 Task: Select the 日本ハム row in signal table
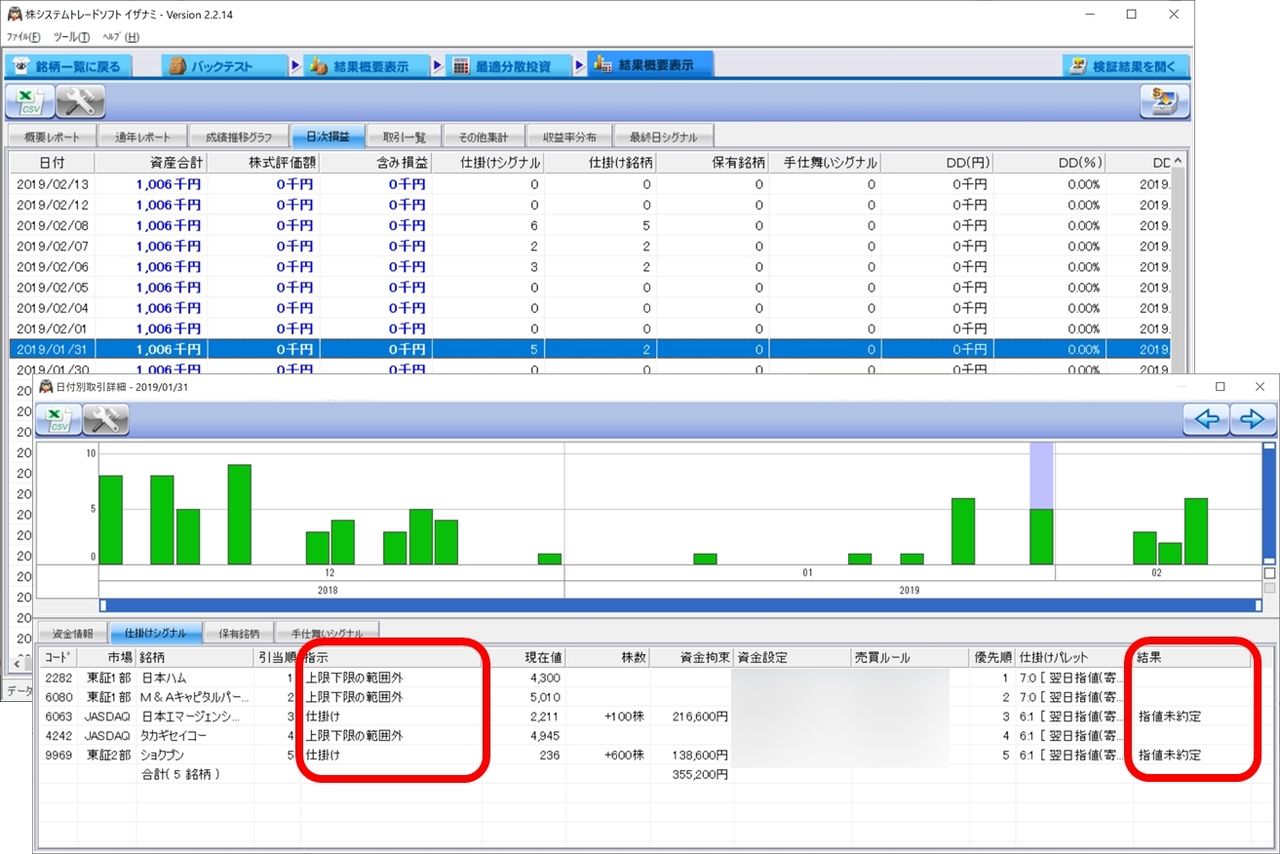pos(645,678)
